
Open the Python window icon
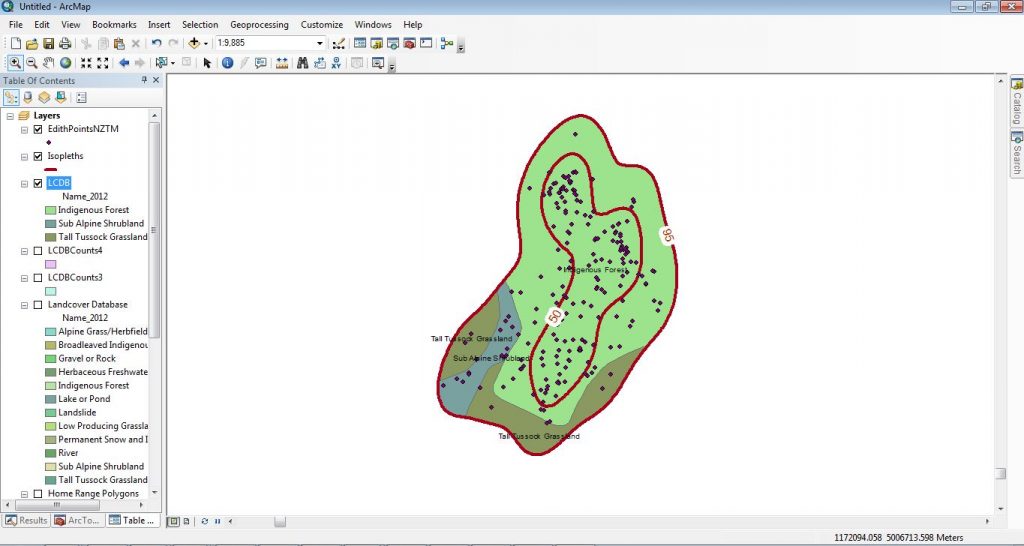pos(426,44)
